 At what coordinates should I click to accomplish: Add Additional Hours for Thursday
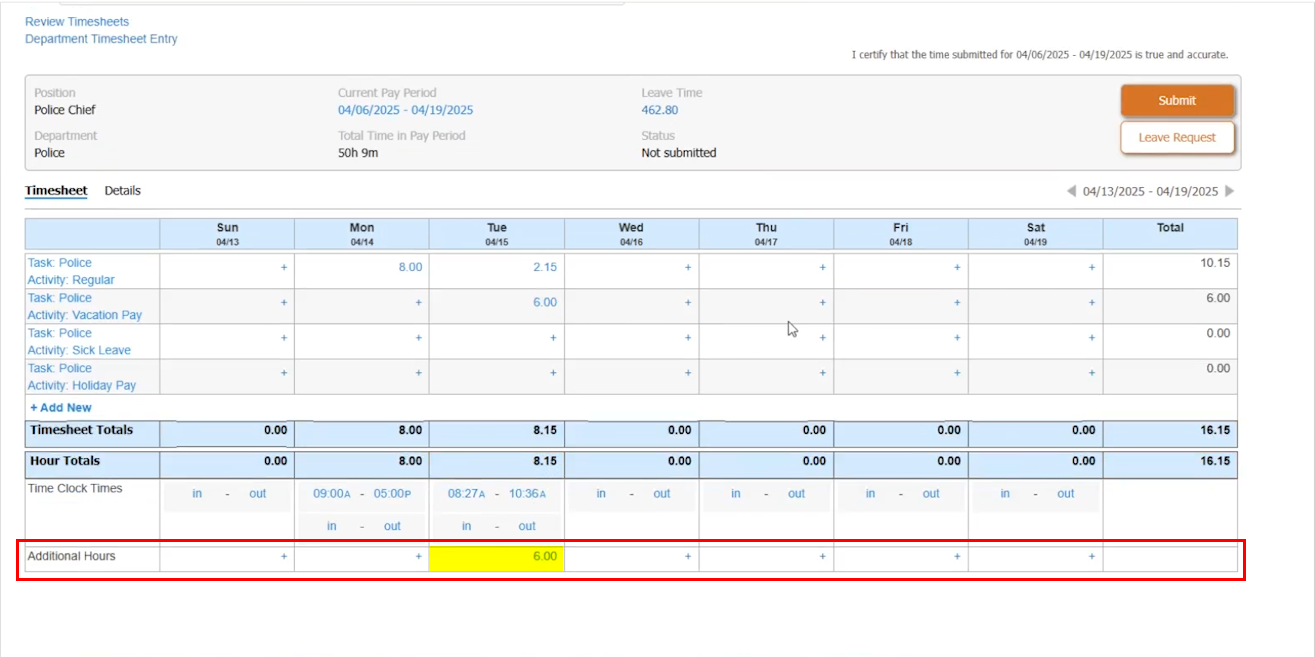tap(823, 556)
